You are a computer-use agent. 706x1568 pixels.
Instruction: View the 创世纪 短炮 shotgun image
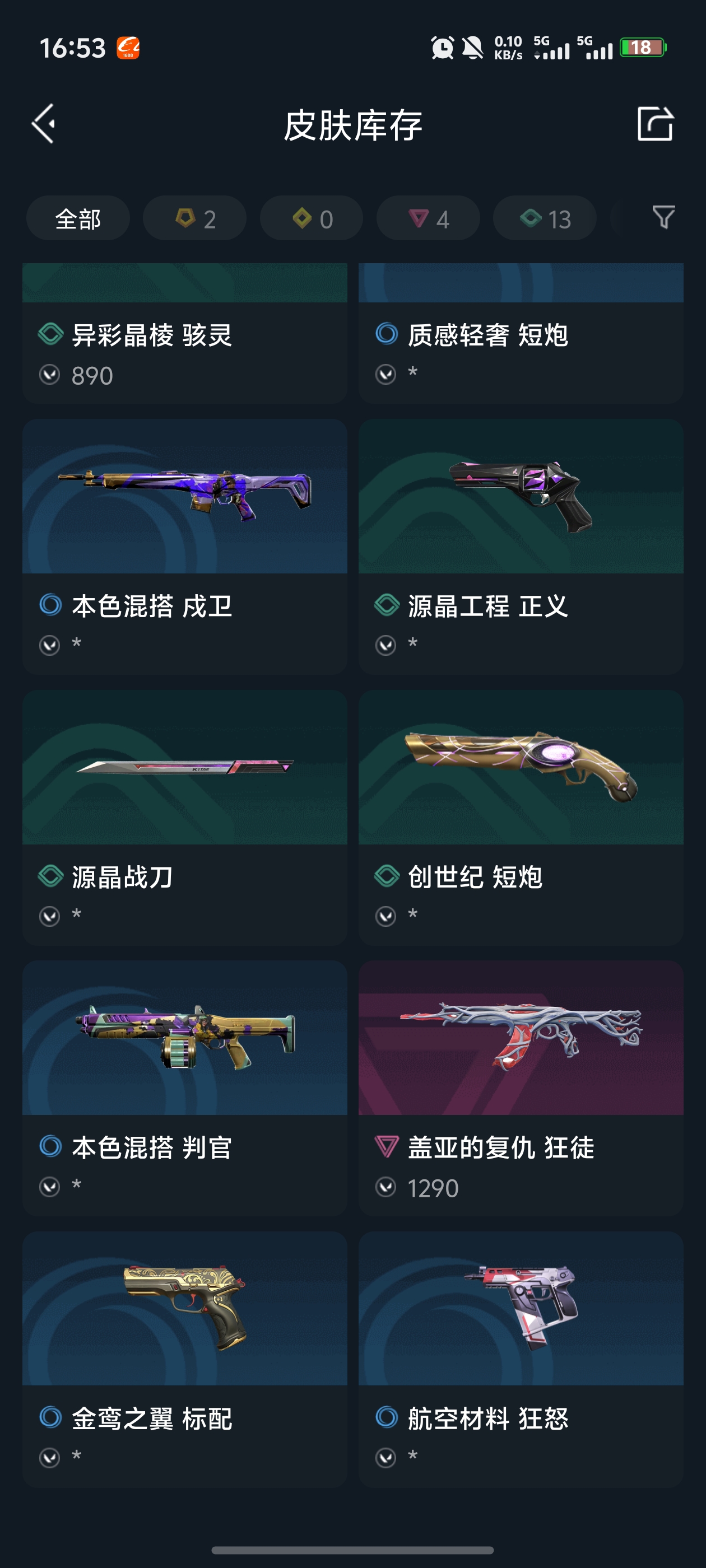pos(521,767)
